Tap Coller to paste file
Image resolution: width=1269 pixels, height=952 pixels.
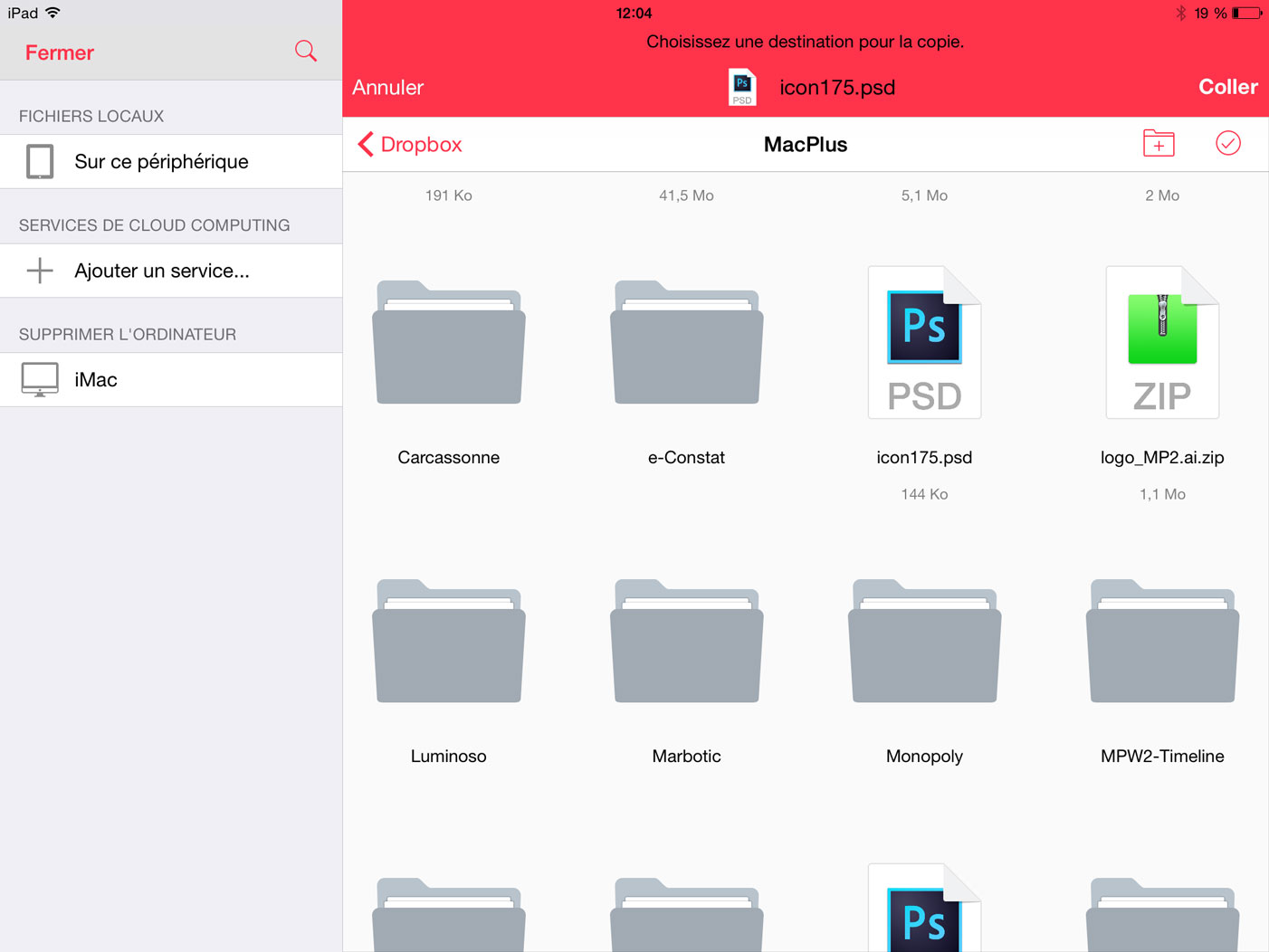point(1228,87)
